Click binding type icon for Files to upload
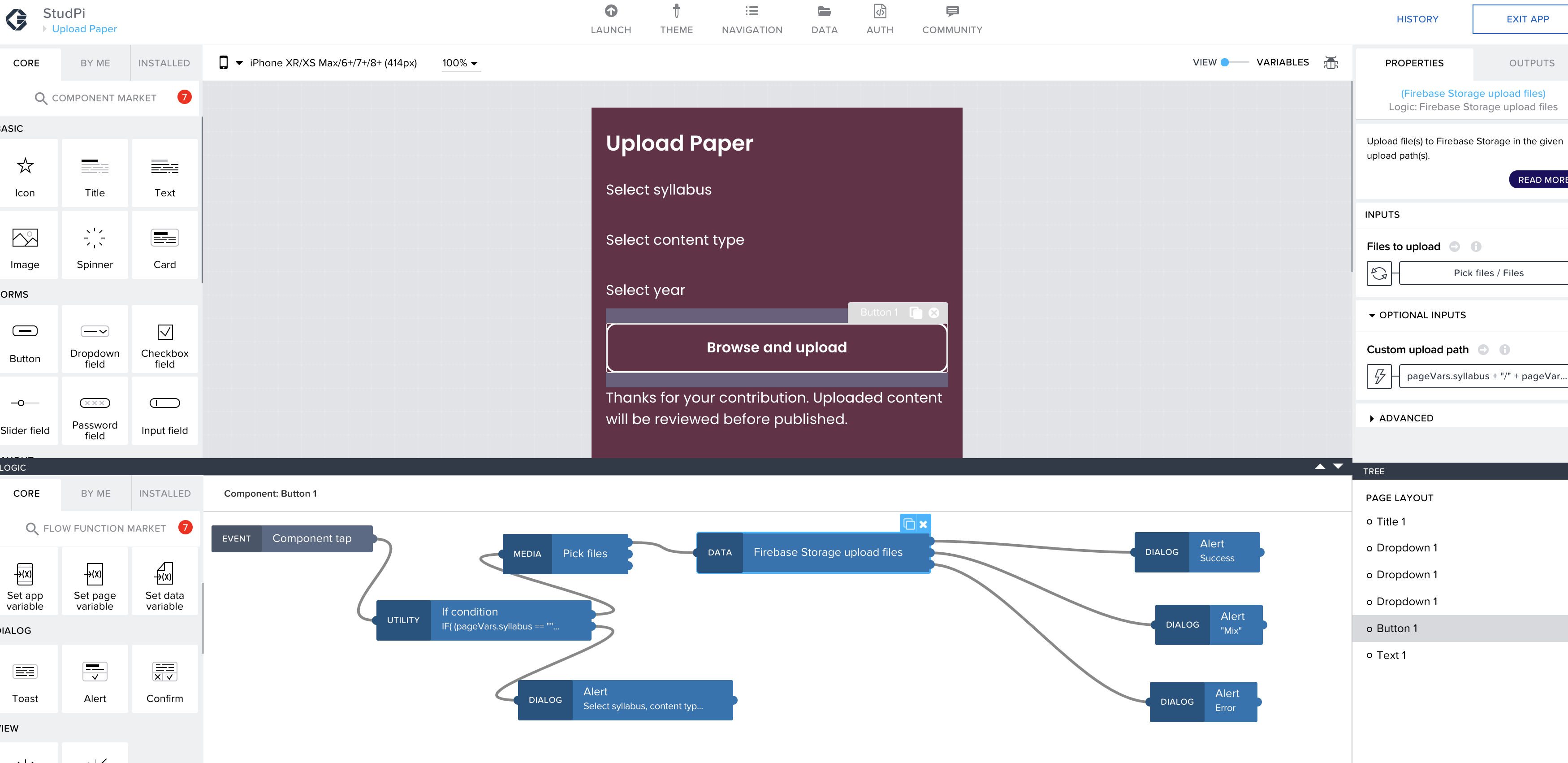The width and height of the screenshot is (1568, 763). [1379, 273]
